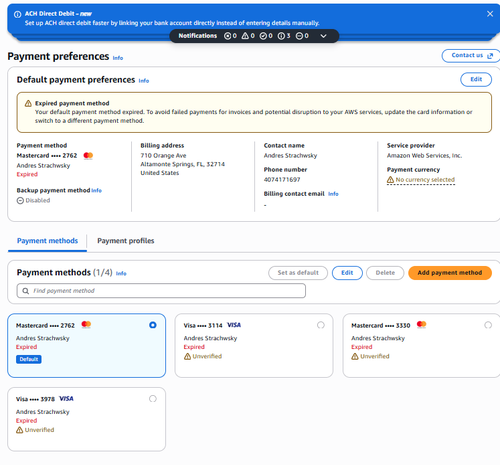500x465 pixels.
Task: Open Info link beside Default payment preferences
Action: [144, 81]
